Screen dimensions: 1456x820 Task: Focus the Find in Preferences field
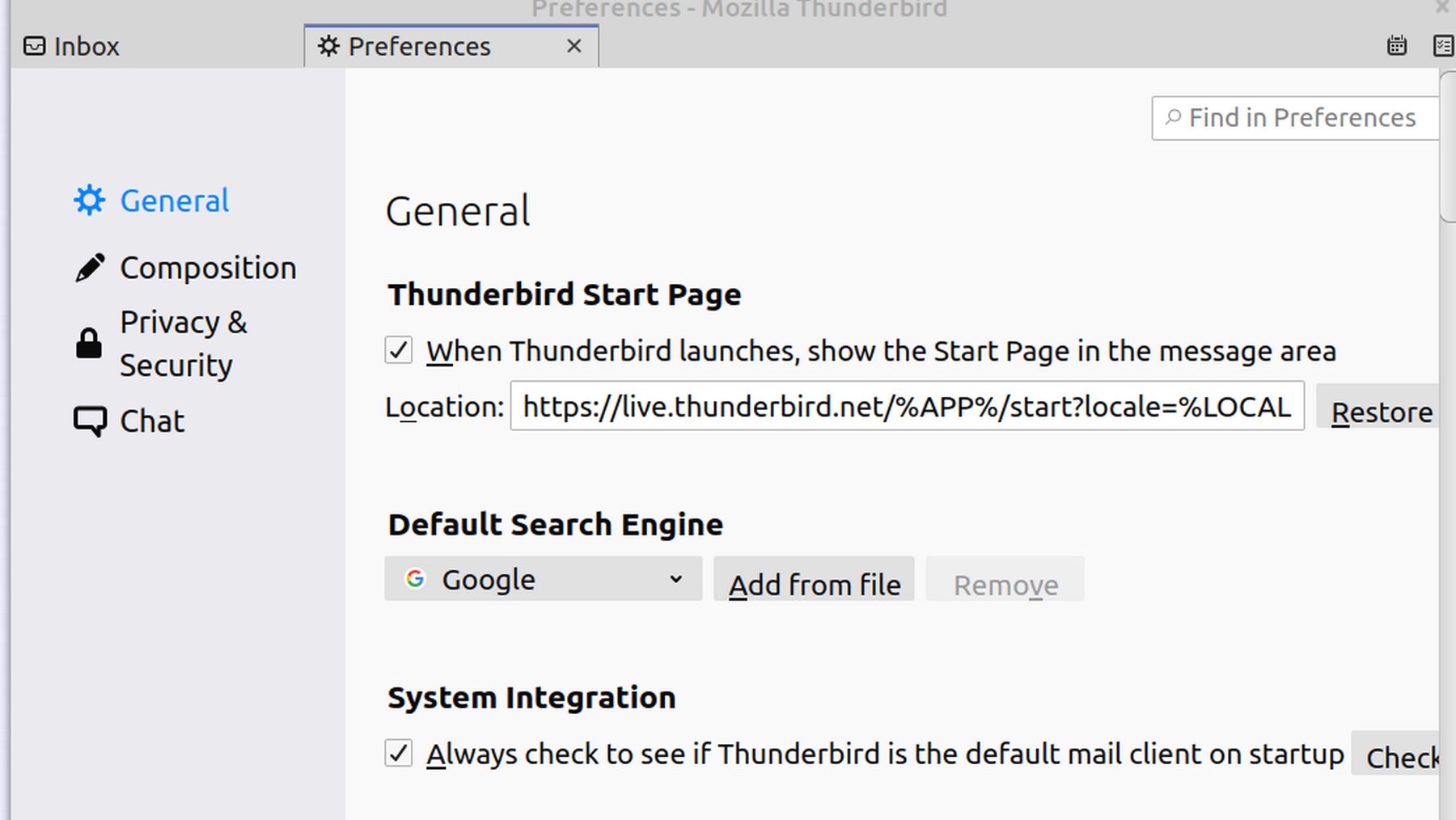point(1296,118)
